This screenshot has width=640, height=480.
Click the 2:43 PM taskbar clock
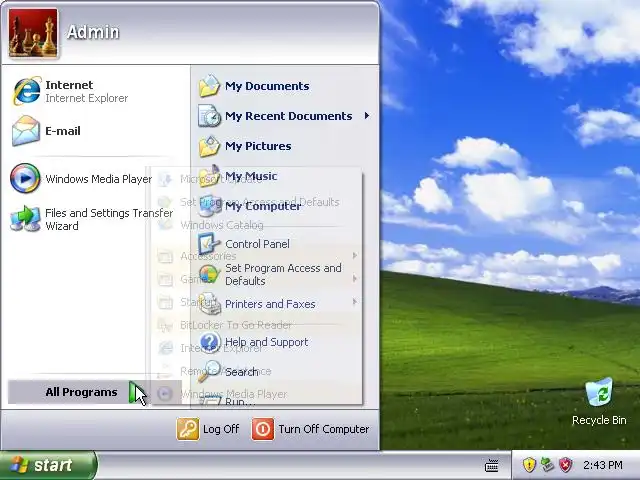coord(603,465)
